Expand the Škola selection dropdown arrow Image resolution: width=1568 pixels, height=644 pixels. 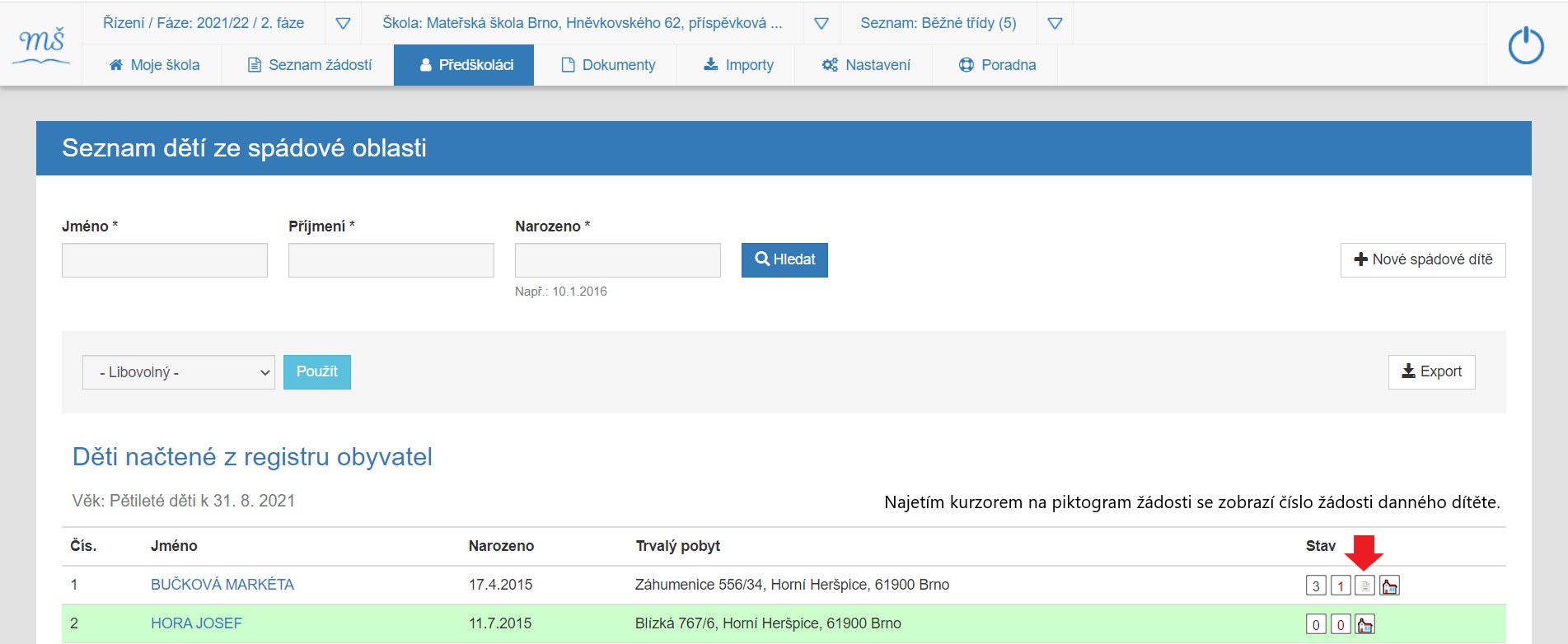pos(821,23)
